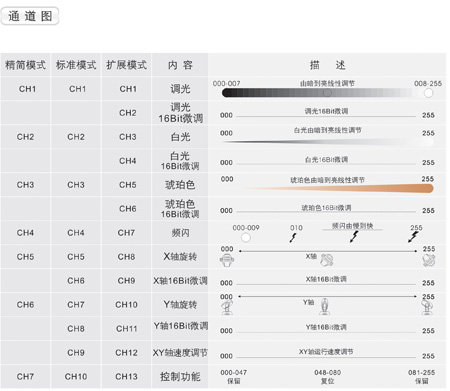Click the 频闪 content cell

[x=180, y=233]
